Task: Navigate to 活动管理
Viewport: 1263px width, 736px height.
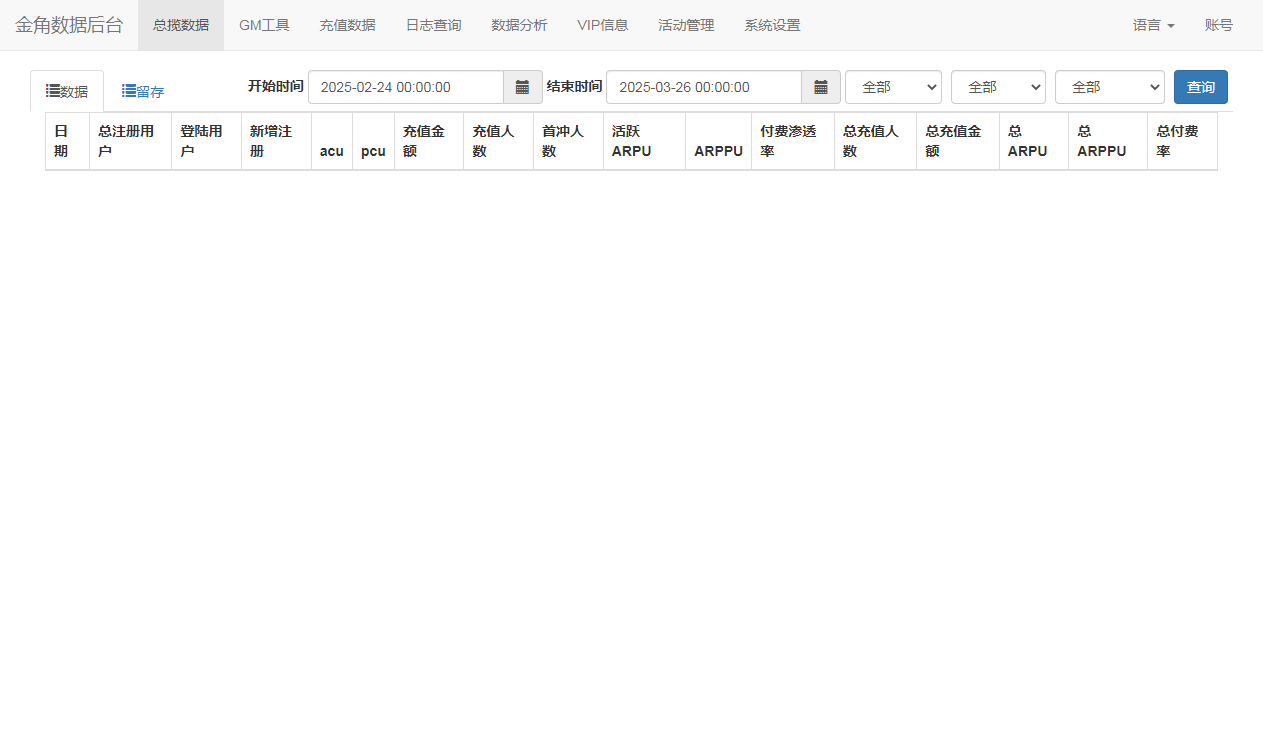Action: point(687,25)
